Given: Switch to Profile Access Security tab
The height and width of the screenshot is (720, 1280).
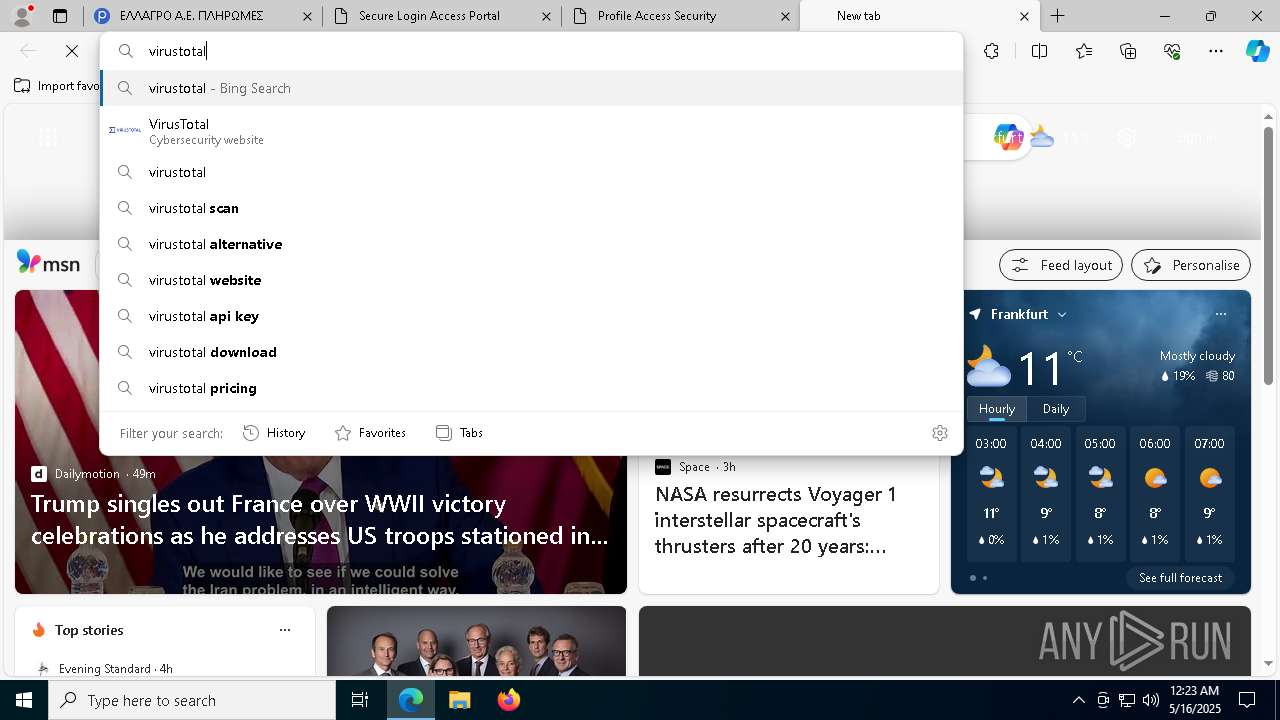Looking at the screenshot, I should [x=680, y=16].
